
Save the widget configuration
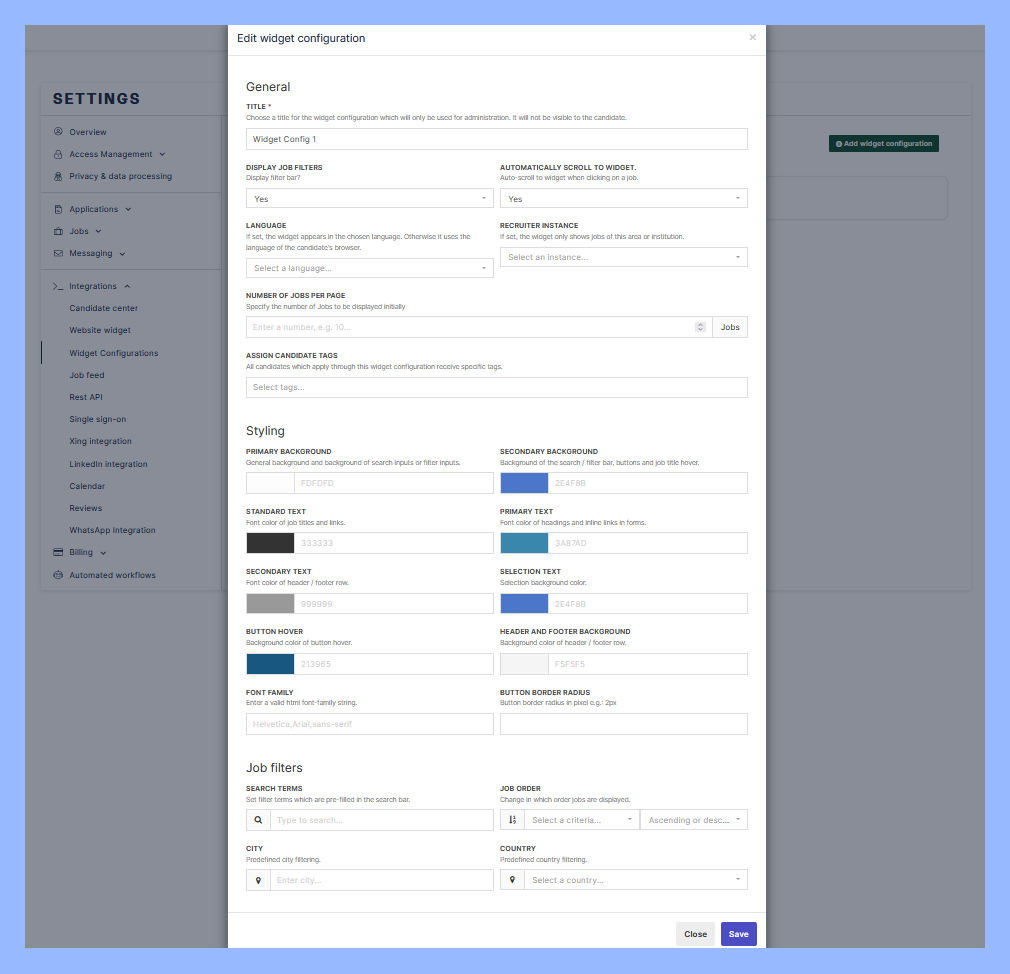coord(738,933)
